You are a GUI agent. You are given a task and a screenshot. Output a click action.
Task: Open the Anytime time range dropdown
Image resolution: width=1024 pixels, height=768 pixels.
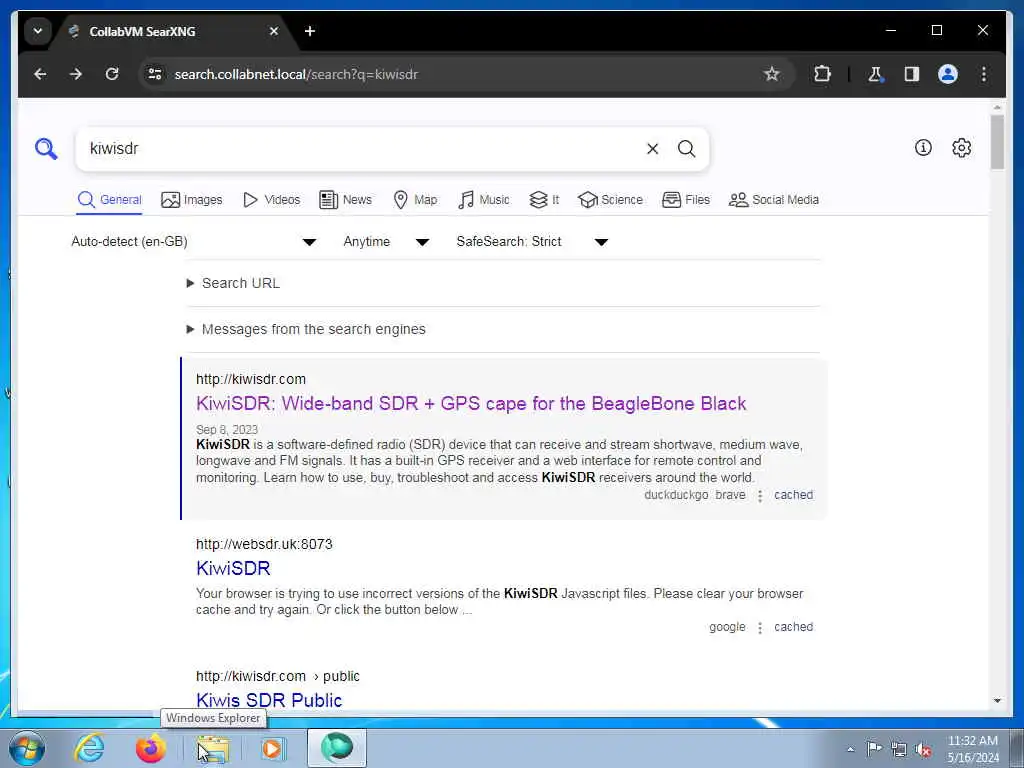(387, 242)
